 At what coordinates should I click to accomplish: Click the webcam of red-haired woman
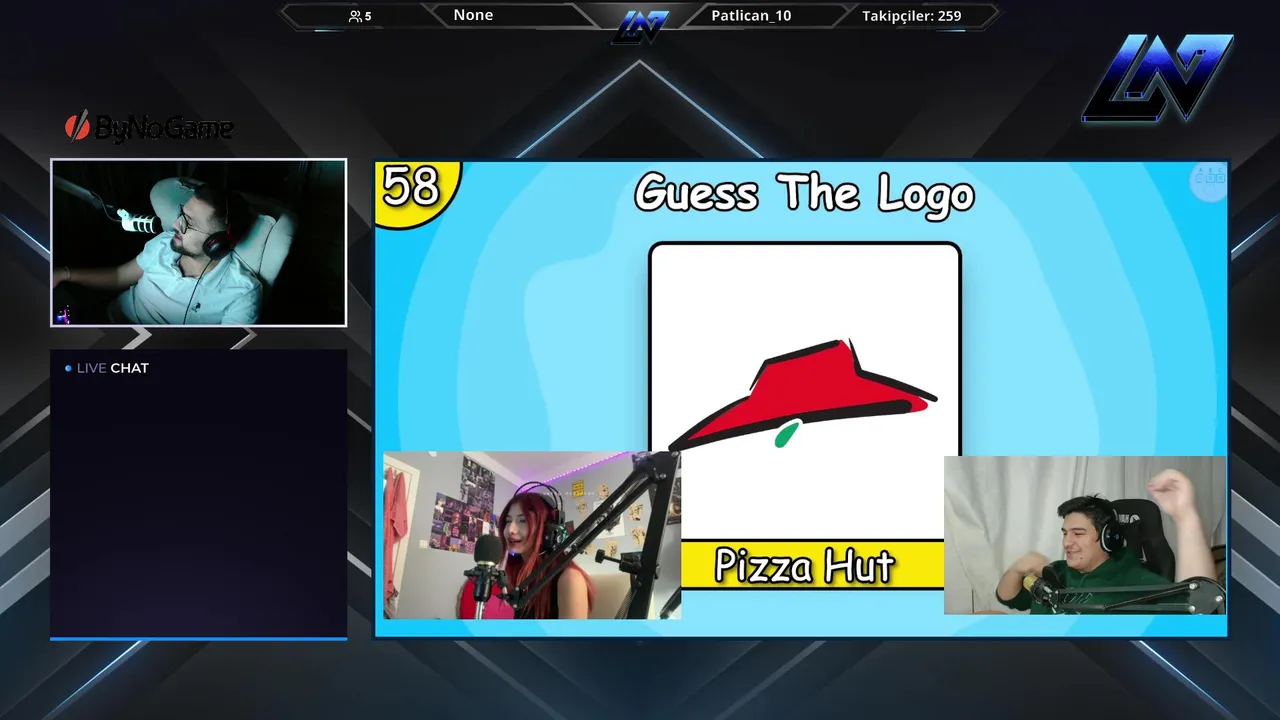532,535
